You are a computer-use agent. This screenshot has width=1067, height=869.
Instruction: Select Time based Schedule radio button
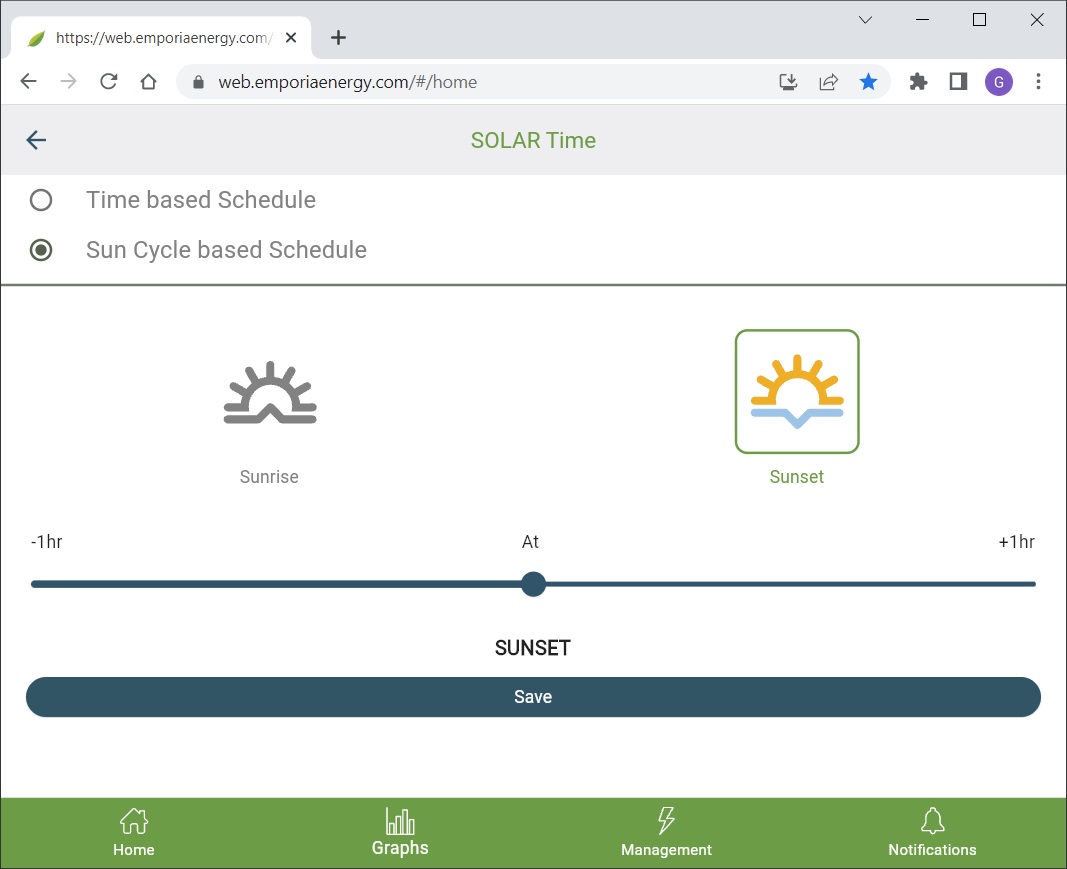click(x=41, y=200)
